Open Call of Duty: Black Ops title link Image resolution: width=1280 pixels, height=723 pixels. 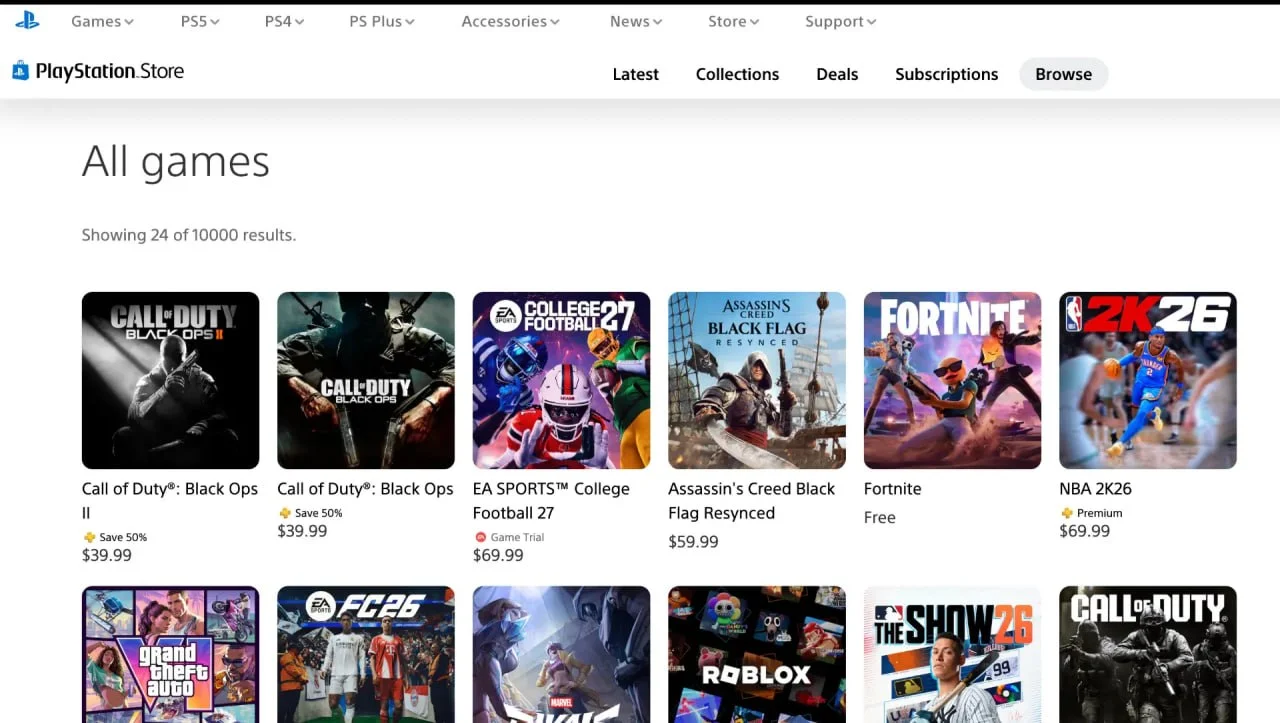(365, 489)
